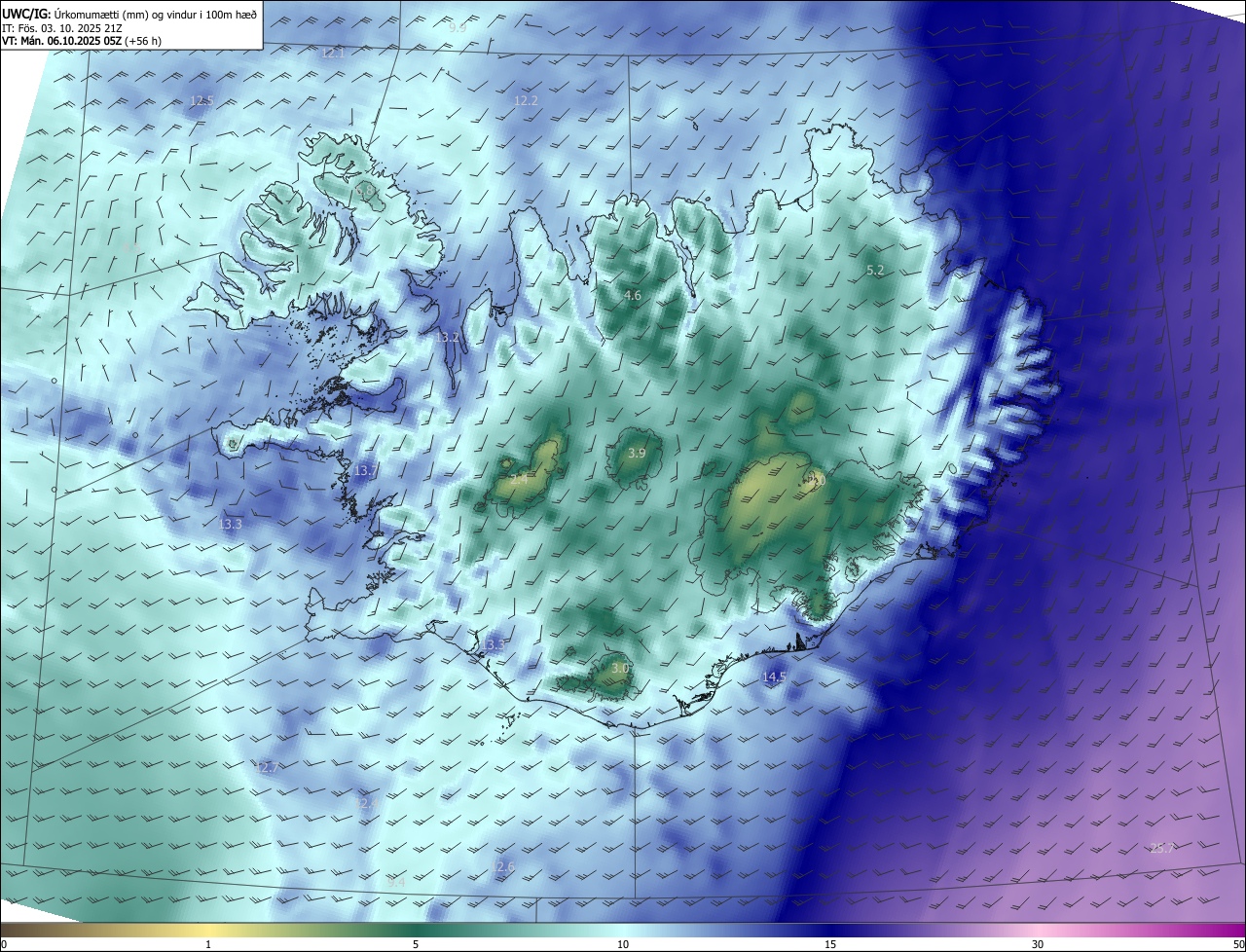
Task: Click the 12.7 value label in the southwest sea
Action: [x=267, y=768]
